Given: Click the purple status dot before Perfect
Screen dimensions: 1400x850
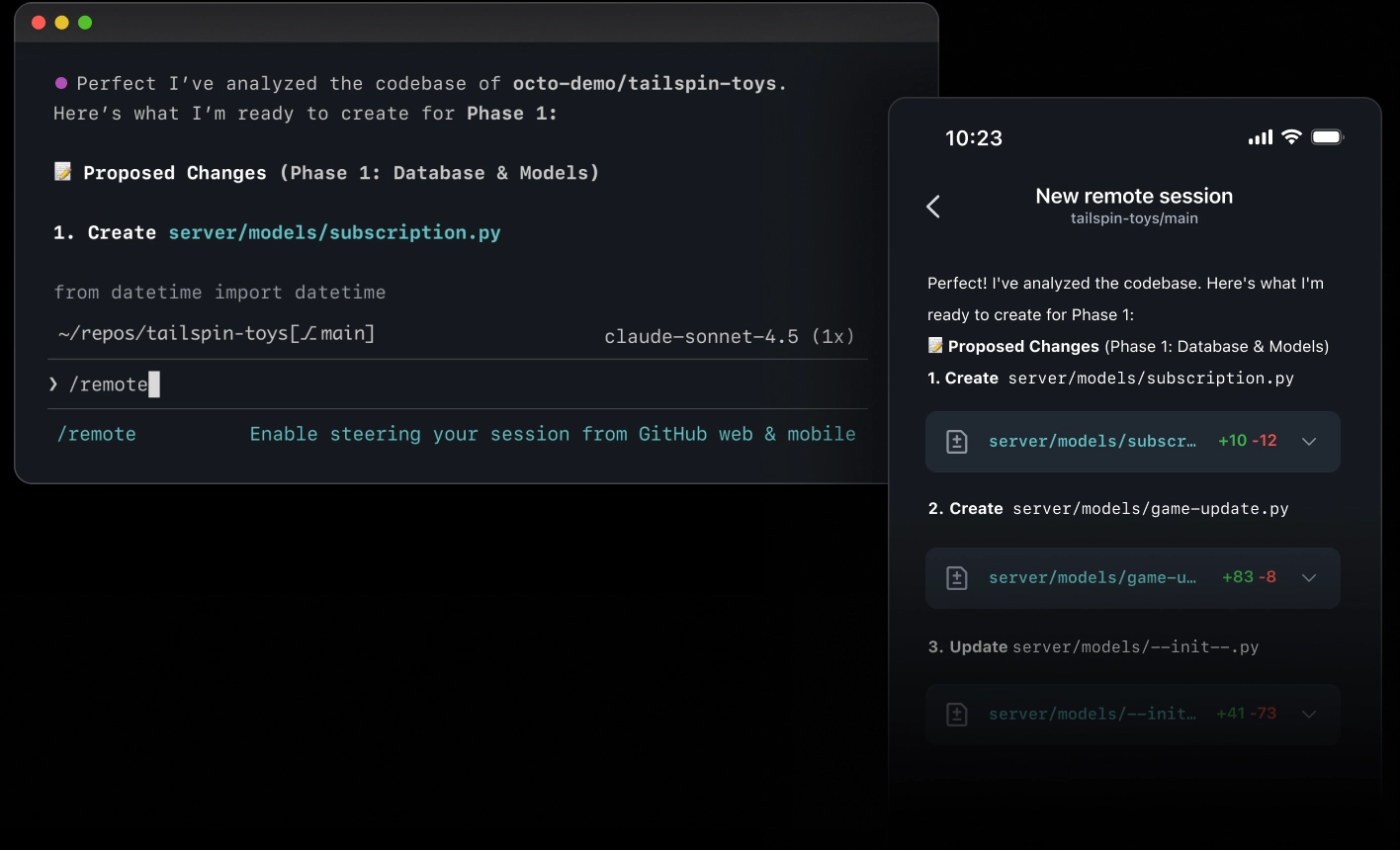Looking at the screenshot, I should click(x=61, y=83).
